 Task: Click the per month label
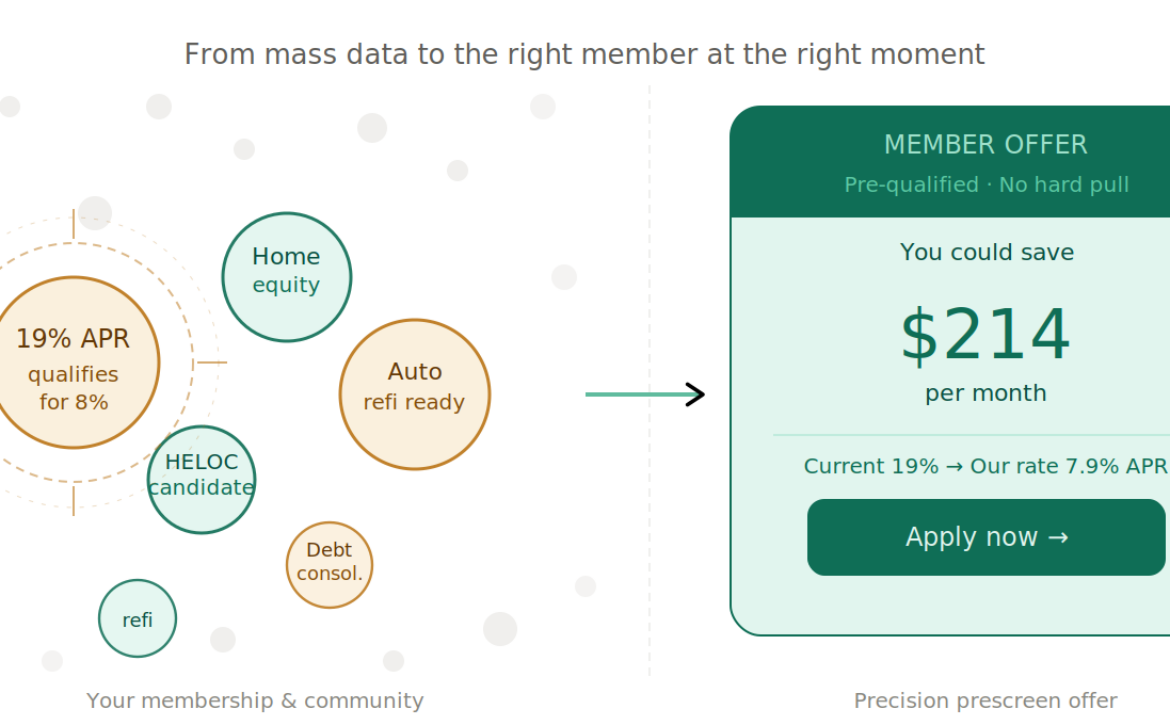pyautogui.click(x=985, y=393)
